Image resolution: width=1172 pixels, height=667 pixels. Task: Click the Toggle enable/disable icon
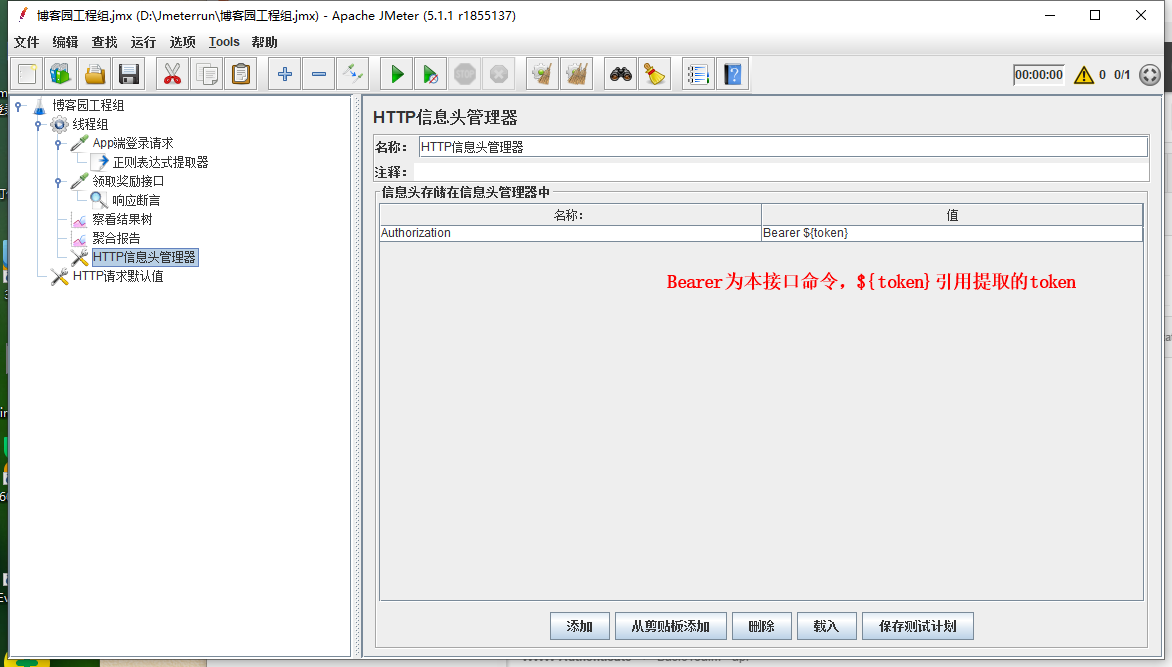pyautogui.click(x=353, y=74)
